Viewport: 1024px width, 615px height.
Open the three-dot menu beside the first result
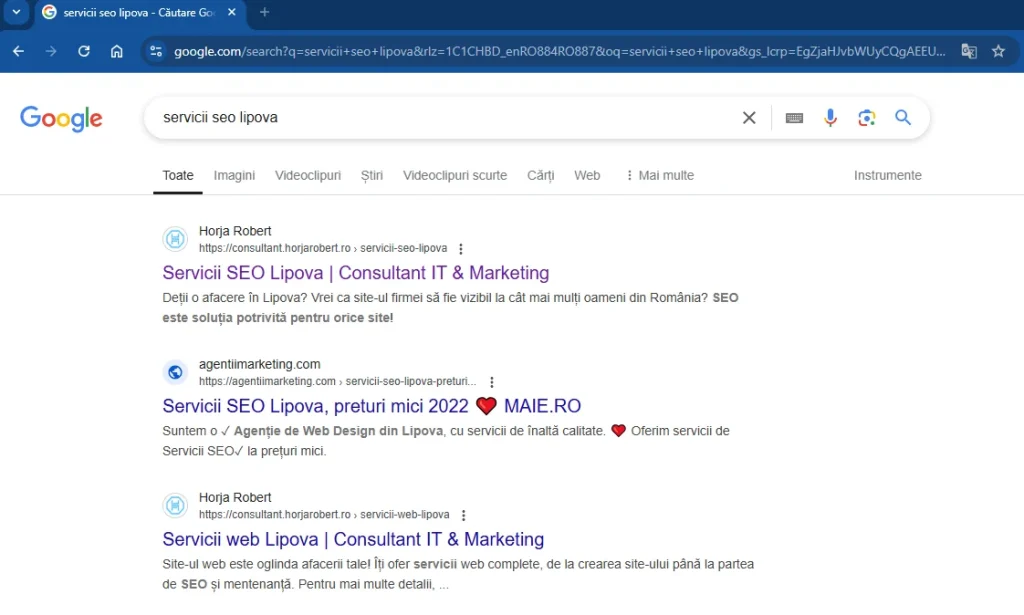(x=459, y=248)
